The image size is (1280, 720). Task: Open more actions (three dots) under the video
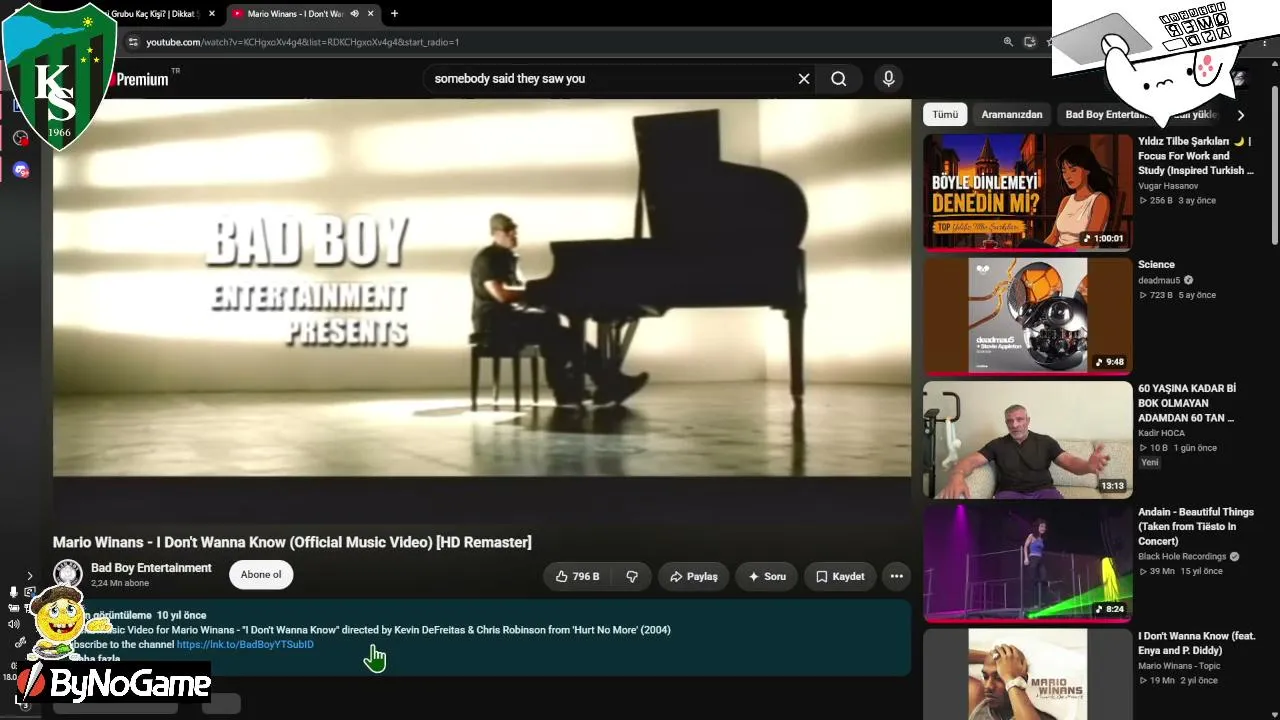coord(897,576)
